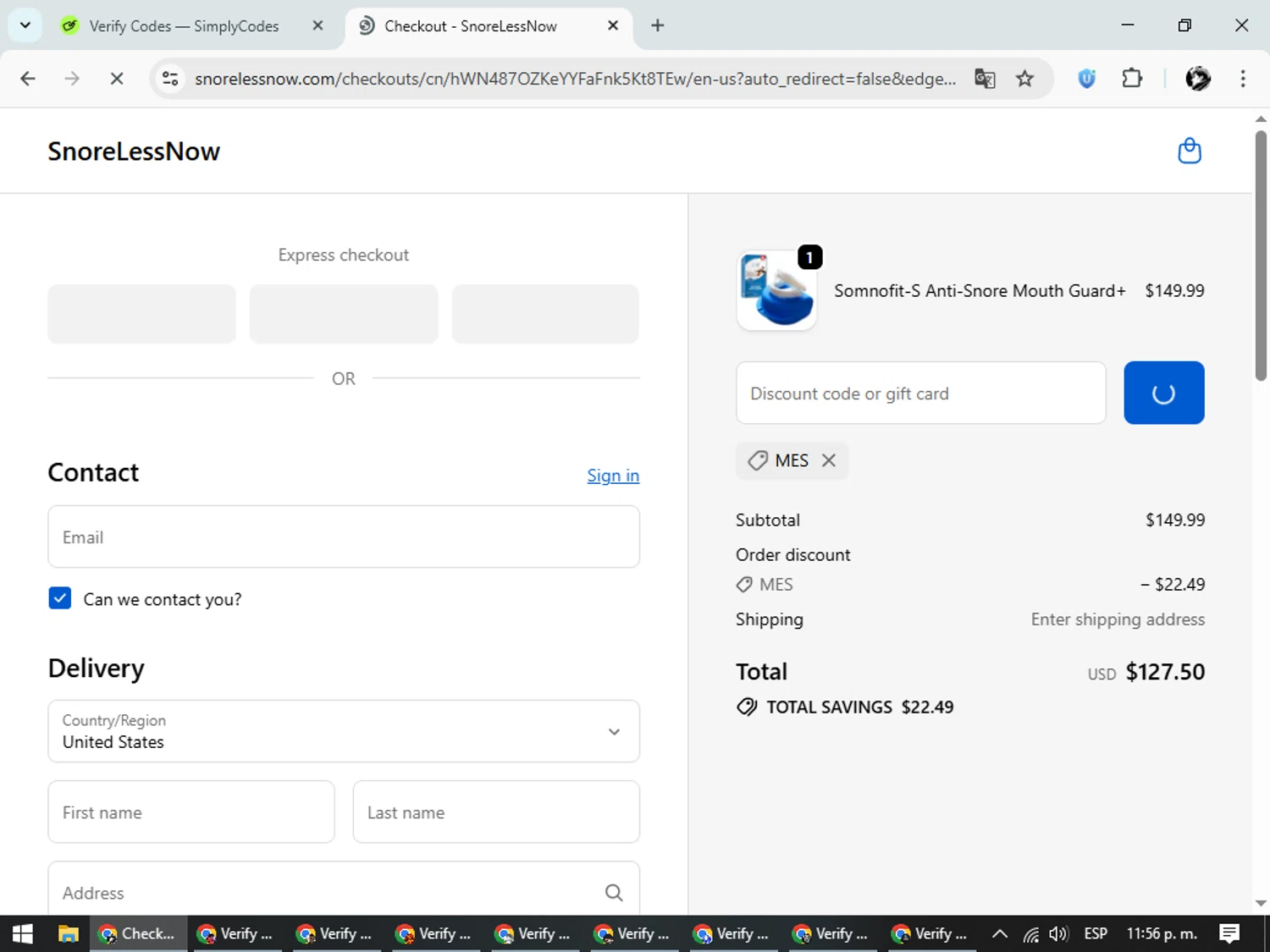Click the ESP language indicator
This screenshot has width=1270, height=952.
click(1096, 933)
